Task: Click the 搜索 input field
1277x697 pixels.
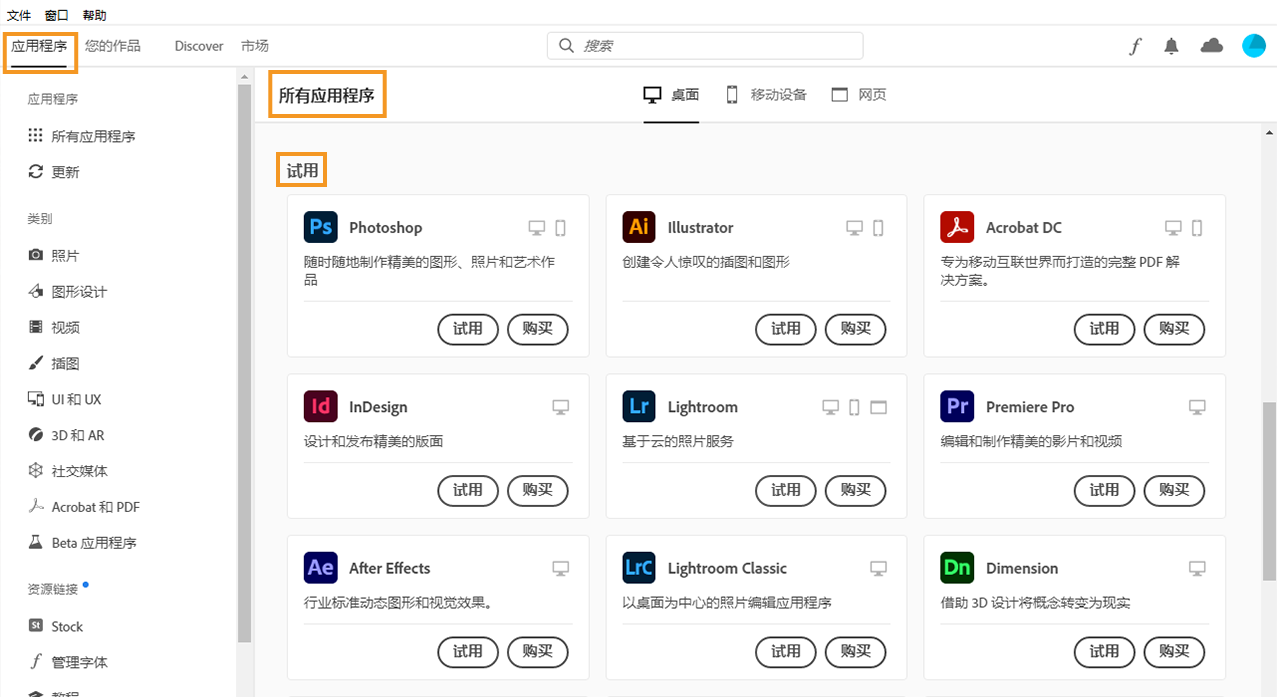Action: tap(705, 46)
